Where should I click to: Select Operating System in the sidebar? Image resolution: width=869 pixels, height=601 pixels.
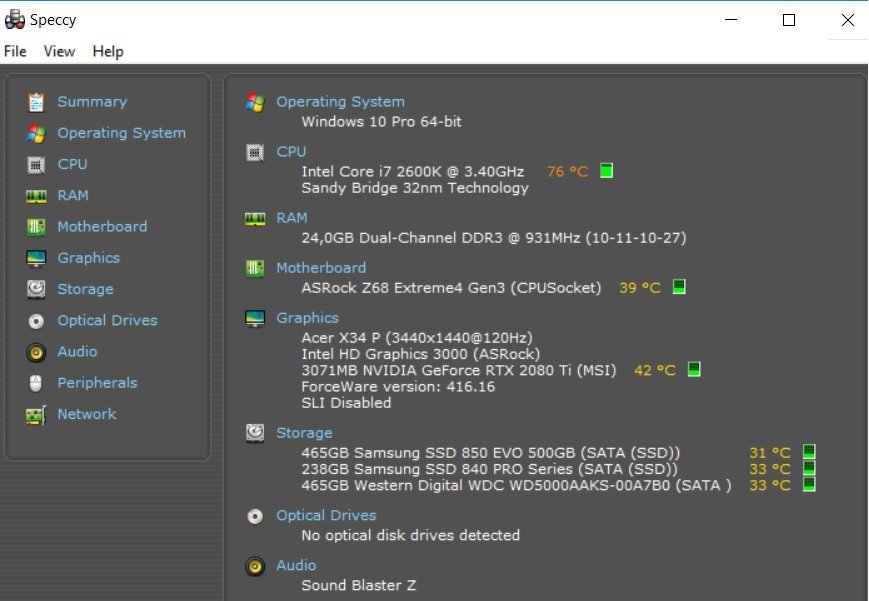pyautogui.click(x=121, y=133)
